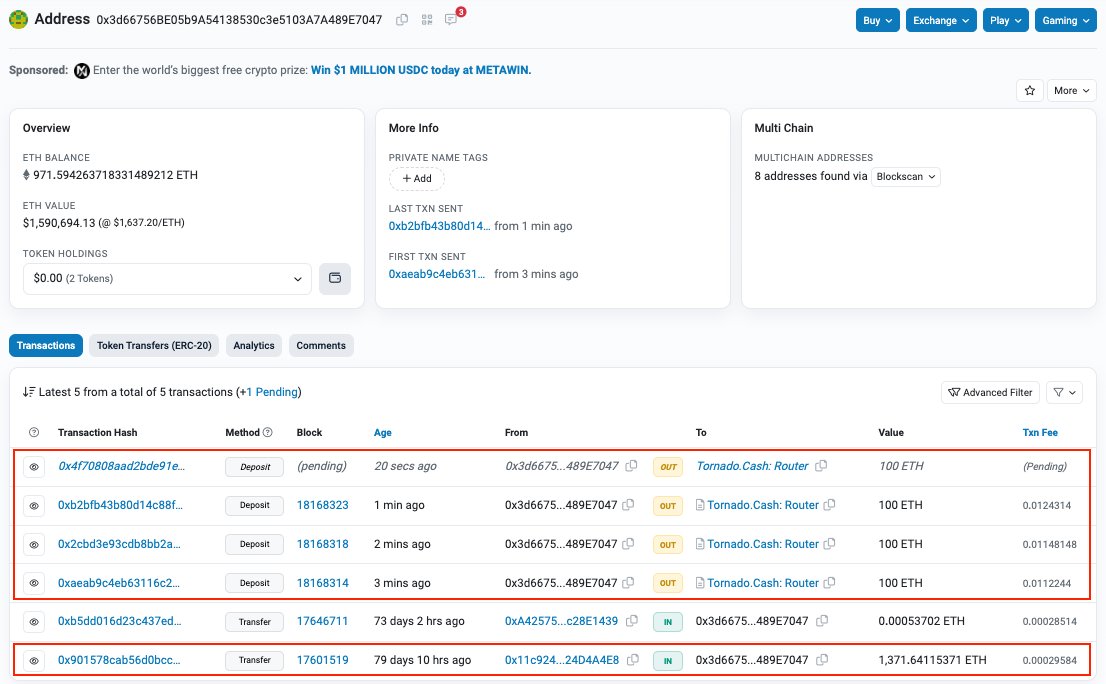The width and height of the screenshot is (1106, 684).
Task: Copy To address in block 17646711 row
Action: (822, 621)
